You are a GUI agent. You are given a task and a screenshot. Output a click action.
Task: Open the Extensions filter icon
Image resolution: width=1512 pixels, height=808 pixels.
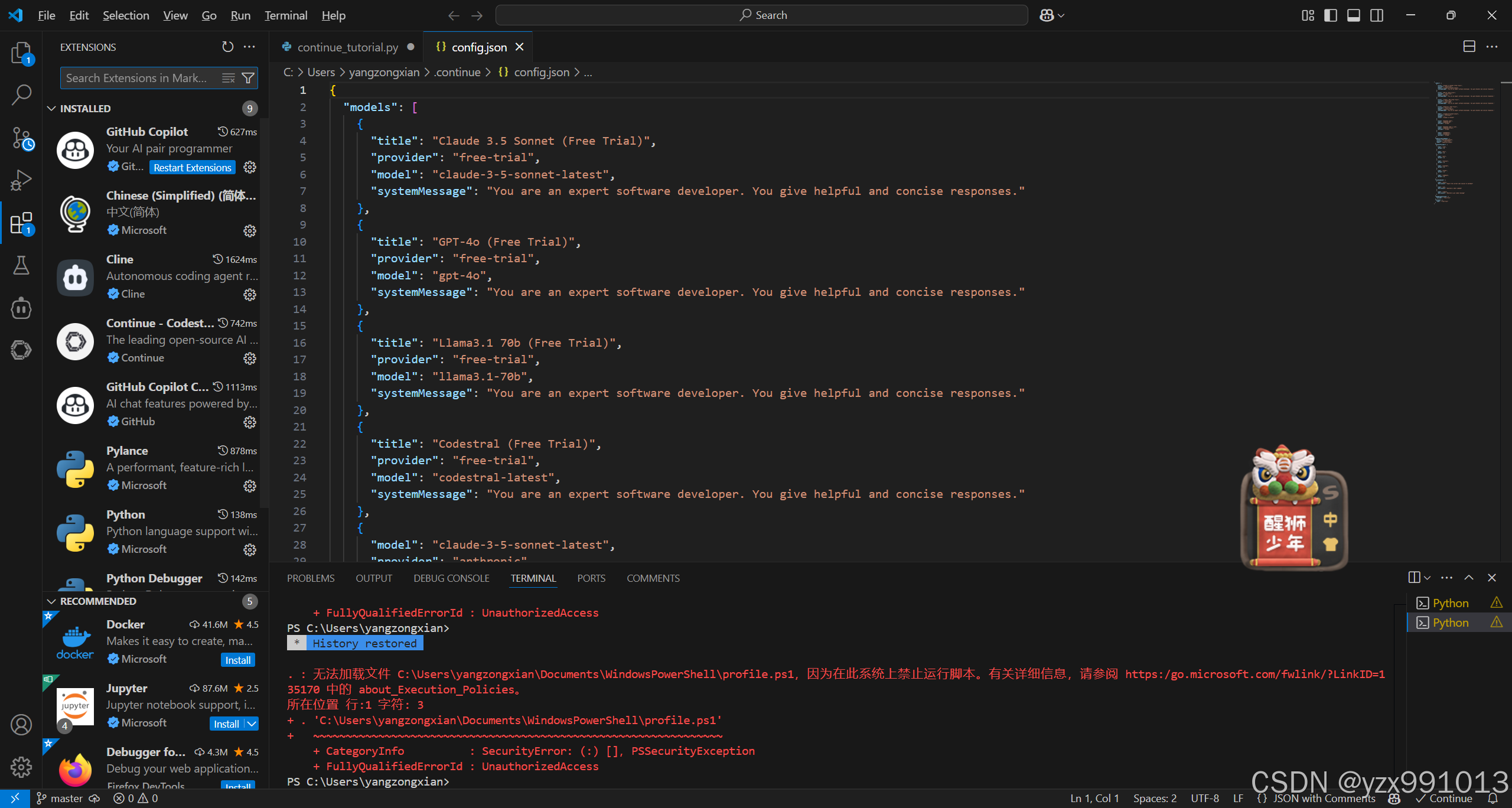click(x=249, y=77)
